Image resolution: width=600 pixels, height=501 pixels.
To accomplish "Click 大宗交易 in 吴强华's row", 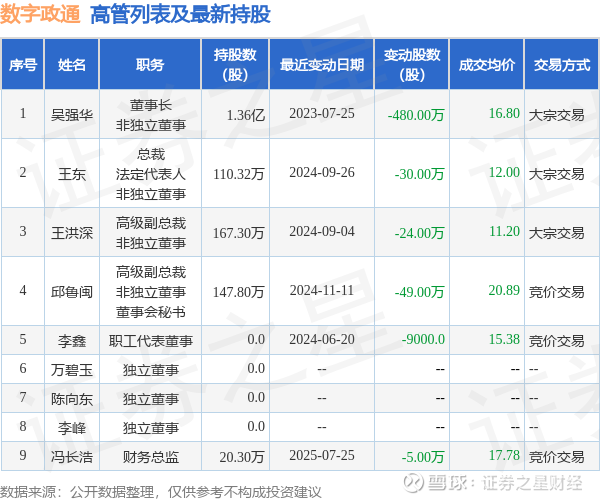I will click(x=556, y=115).
